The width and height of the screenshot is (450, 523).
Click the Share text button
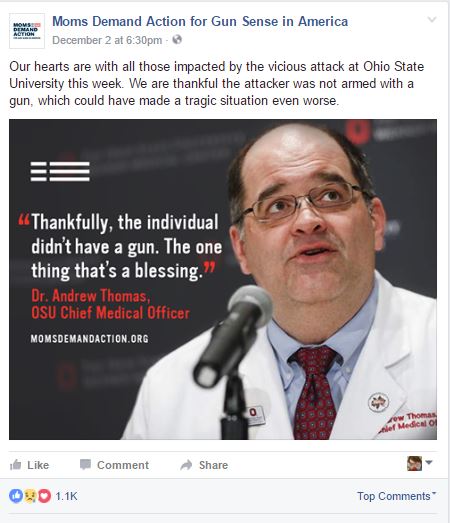(213, 465)
